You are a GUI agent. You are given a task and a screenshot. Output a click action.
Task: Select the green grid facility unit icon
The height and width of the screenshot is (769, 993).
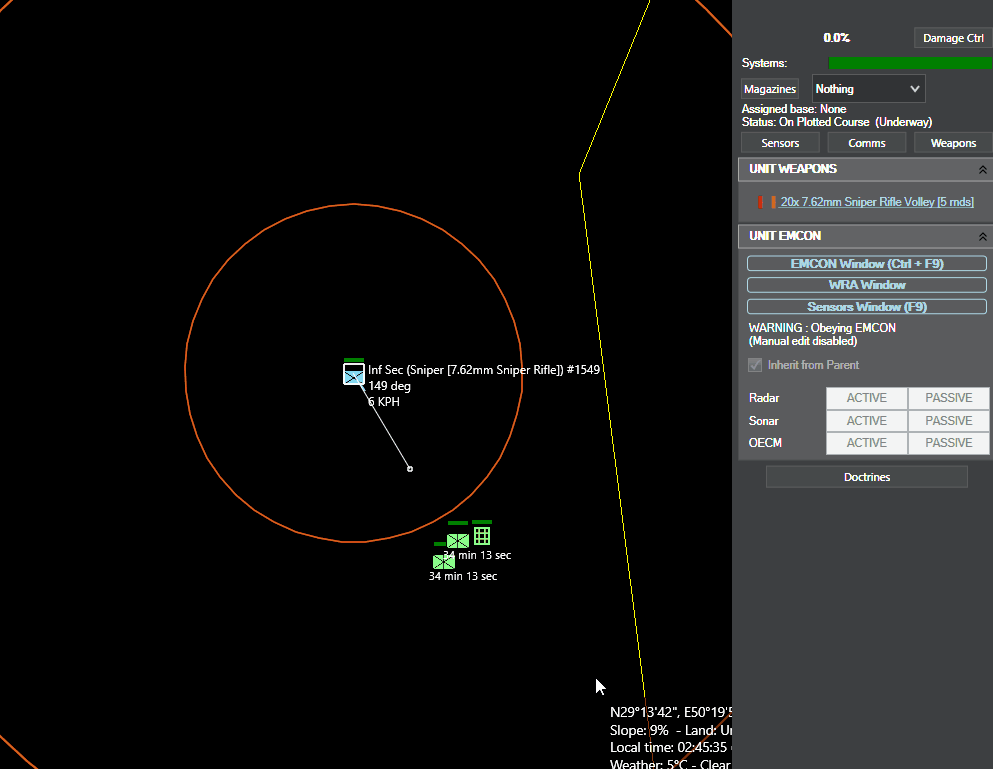[x=482, y=536]
